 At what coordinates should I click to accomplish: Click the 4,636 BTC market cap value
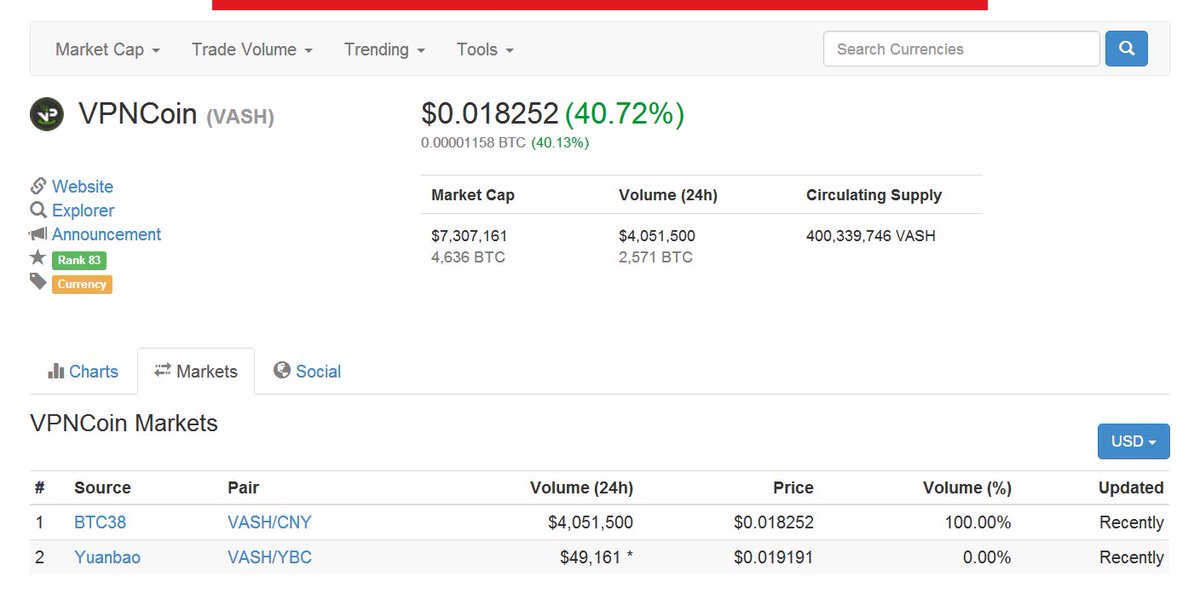coord(468,257)
